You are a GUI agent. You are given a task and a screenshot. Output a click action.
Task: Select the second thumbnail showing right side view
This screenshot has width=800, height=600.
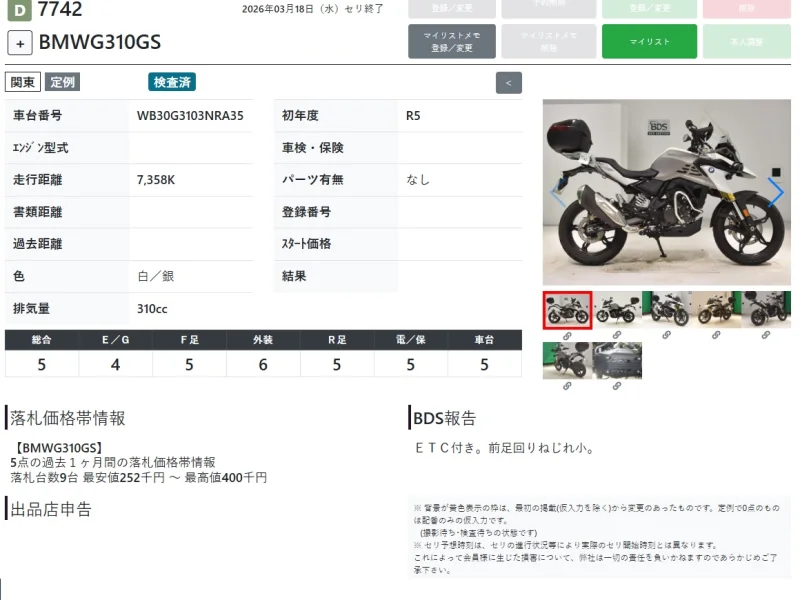click(617, 310)
